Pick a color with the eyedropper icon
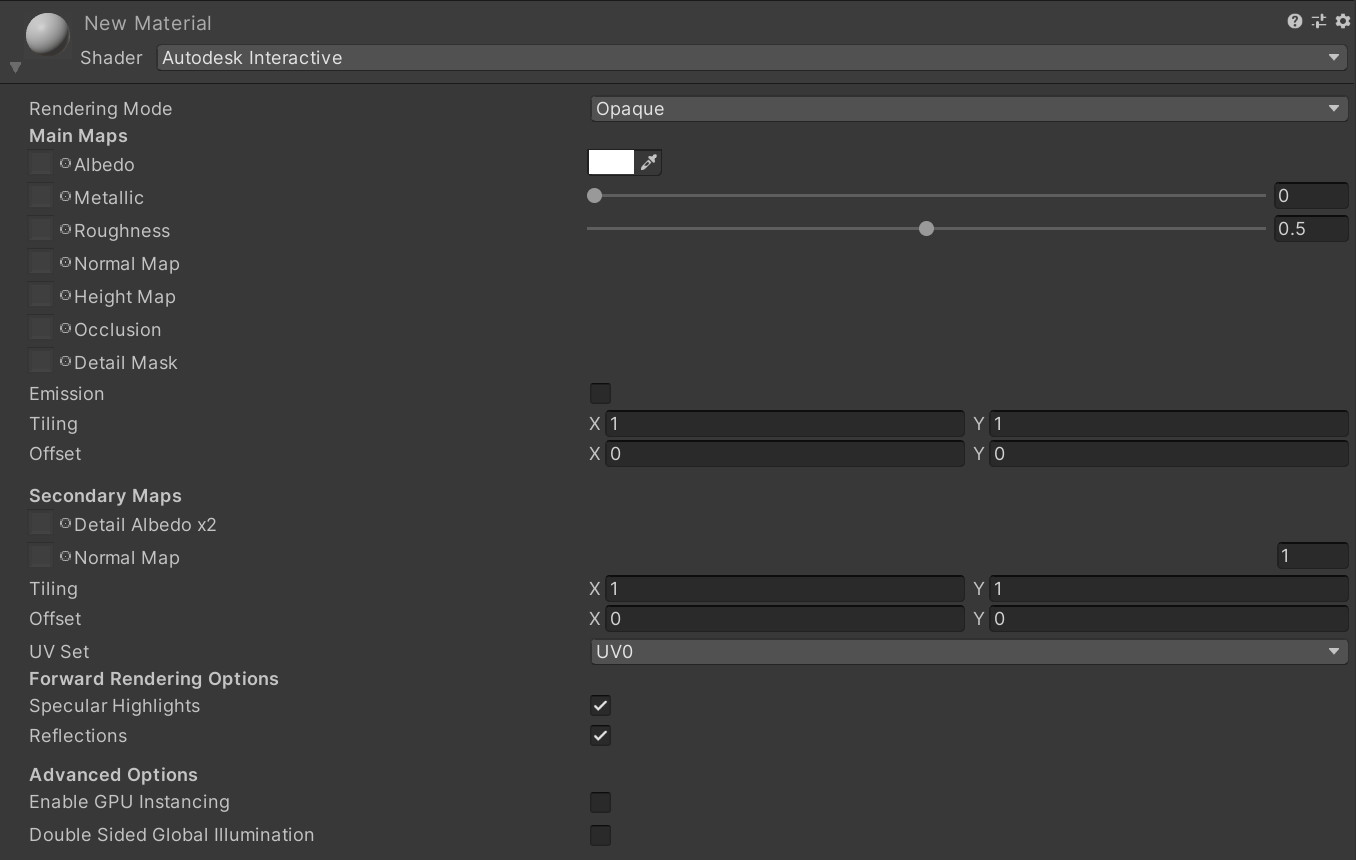Screen dimensions: 1356x860 click(x=648, y=161)
